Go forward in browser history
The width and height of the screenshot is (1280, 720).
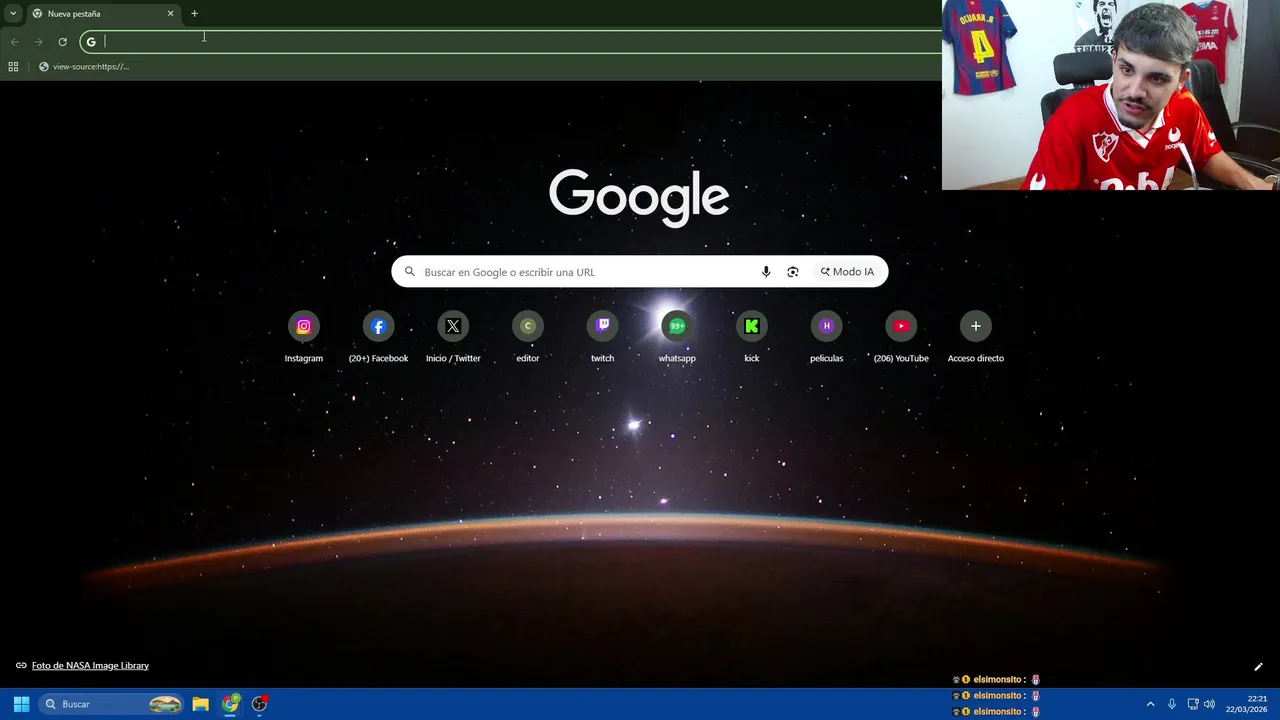(x=38, y=42)
